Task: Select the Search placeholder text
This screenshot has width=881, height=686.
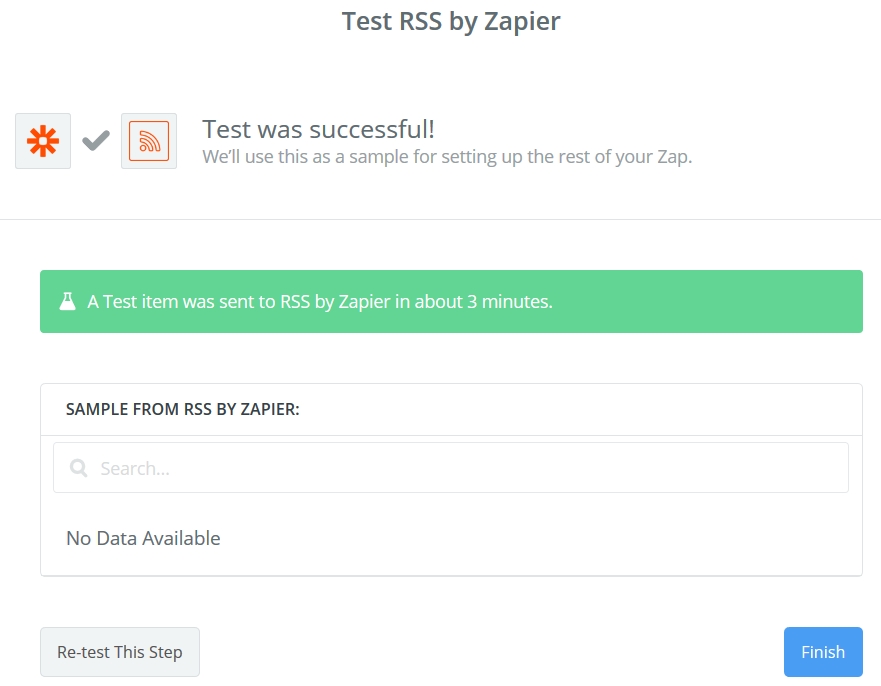Action: click(135, 469)
